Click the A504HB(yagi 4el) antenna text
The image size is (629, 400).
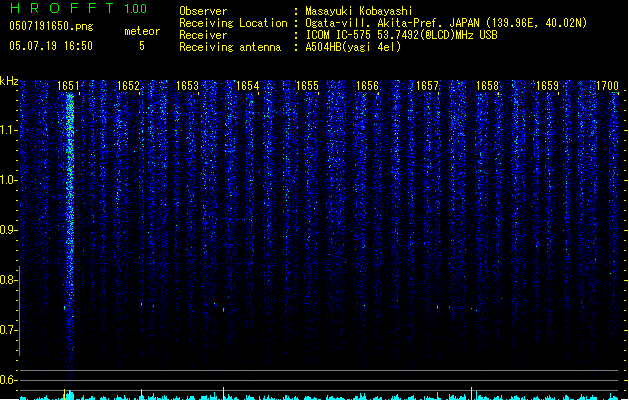pyautogui.click(x=353, y=47)
